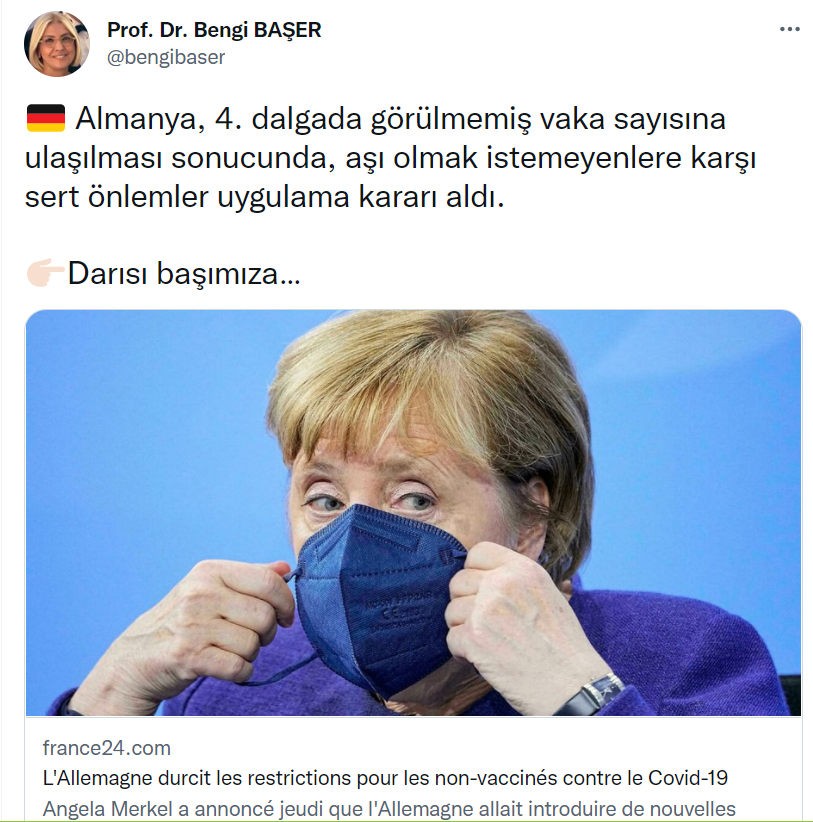
Task: Open the @bengibaser handle link
Action: tap(166, 57)
